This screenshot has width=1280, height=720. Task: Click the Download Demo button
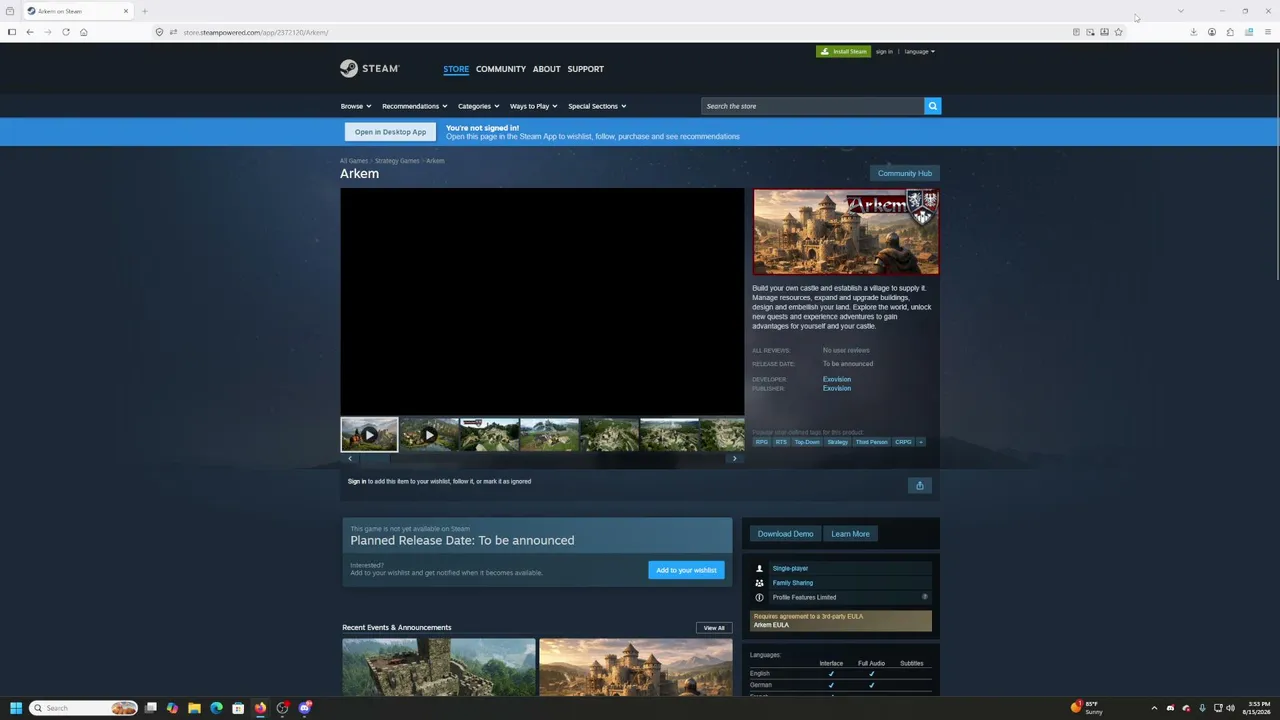click(x=785, y=534)
